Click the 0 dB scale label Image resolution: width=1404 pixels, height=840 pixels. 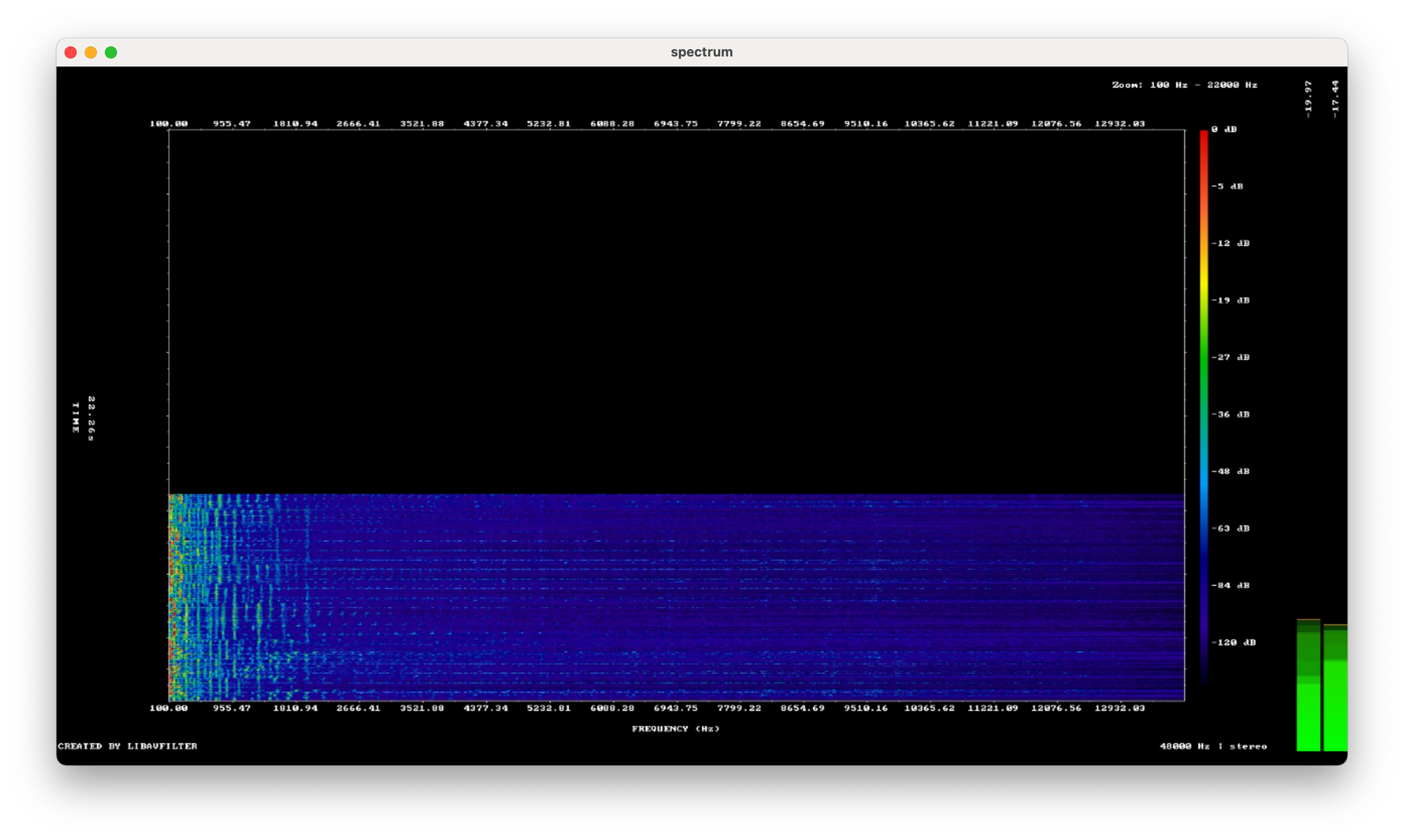1223,130
